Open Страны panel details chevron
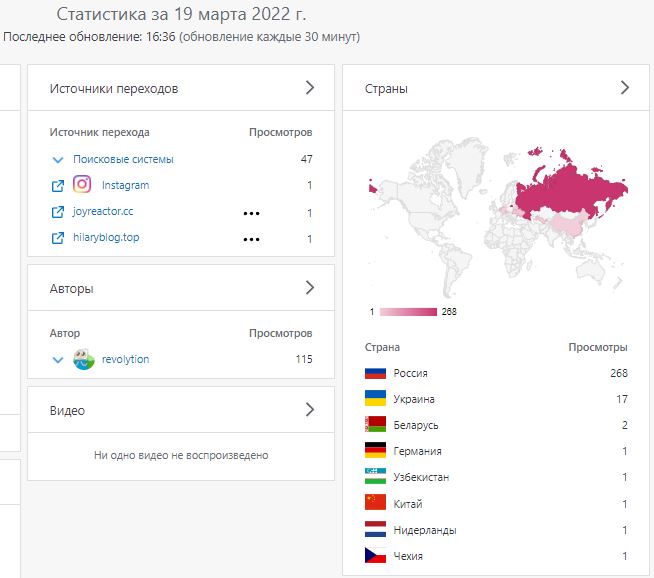Image resolution: width=654 pixels, height=578 pixels. tap(625, 88)
